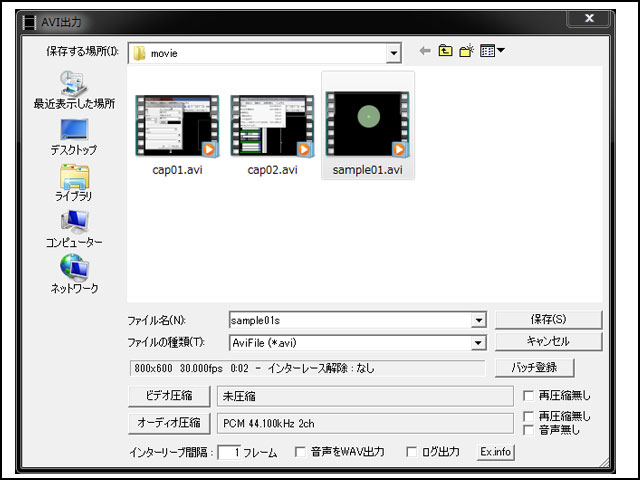This screenshot has height=480, width=640.
Task: Click the sample01.avi file name
Action: [367, 170]
